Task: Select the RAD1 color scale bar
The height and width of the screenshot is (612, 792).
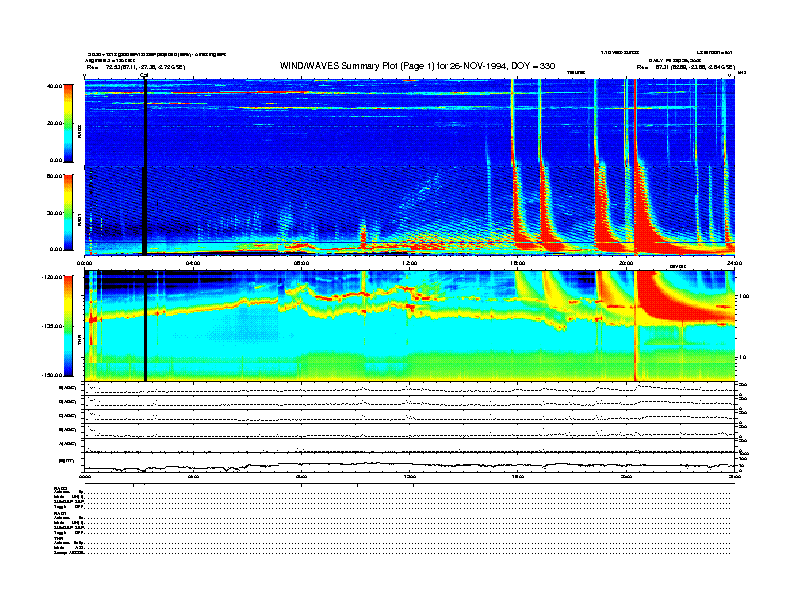Action: pyautogui.click(x=68, y=212)
